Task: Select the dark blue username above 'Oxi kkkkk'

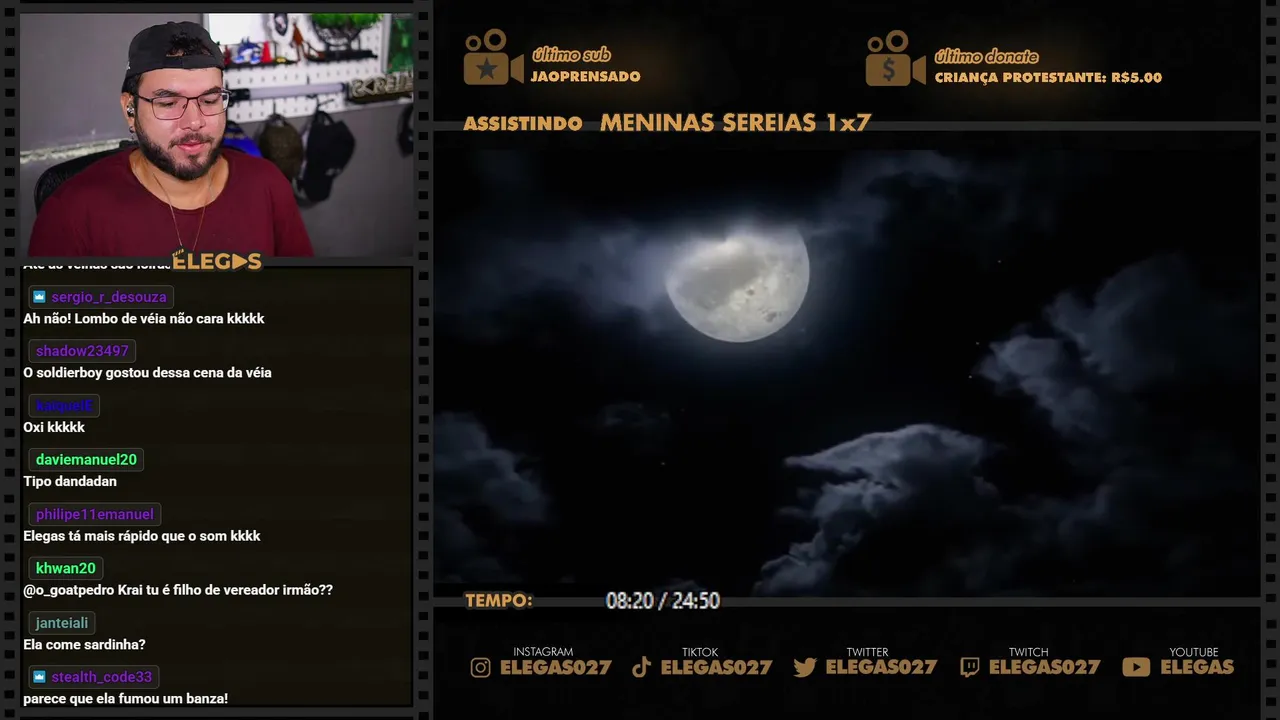Action: coord(64,406)
